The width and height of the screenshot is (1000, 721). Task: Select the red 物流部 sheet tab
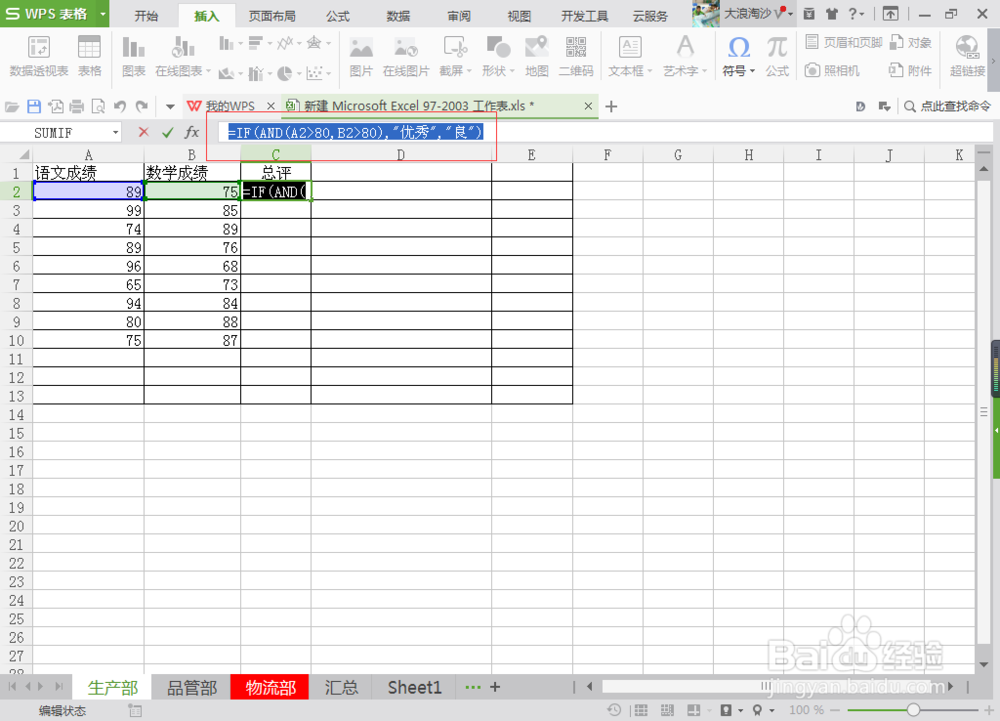[270, 687]
